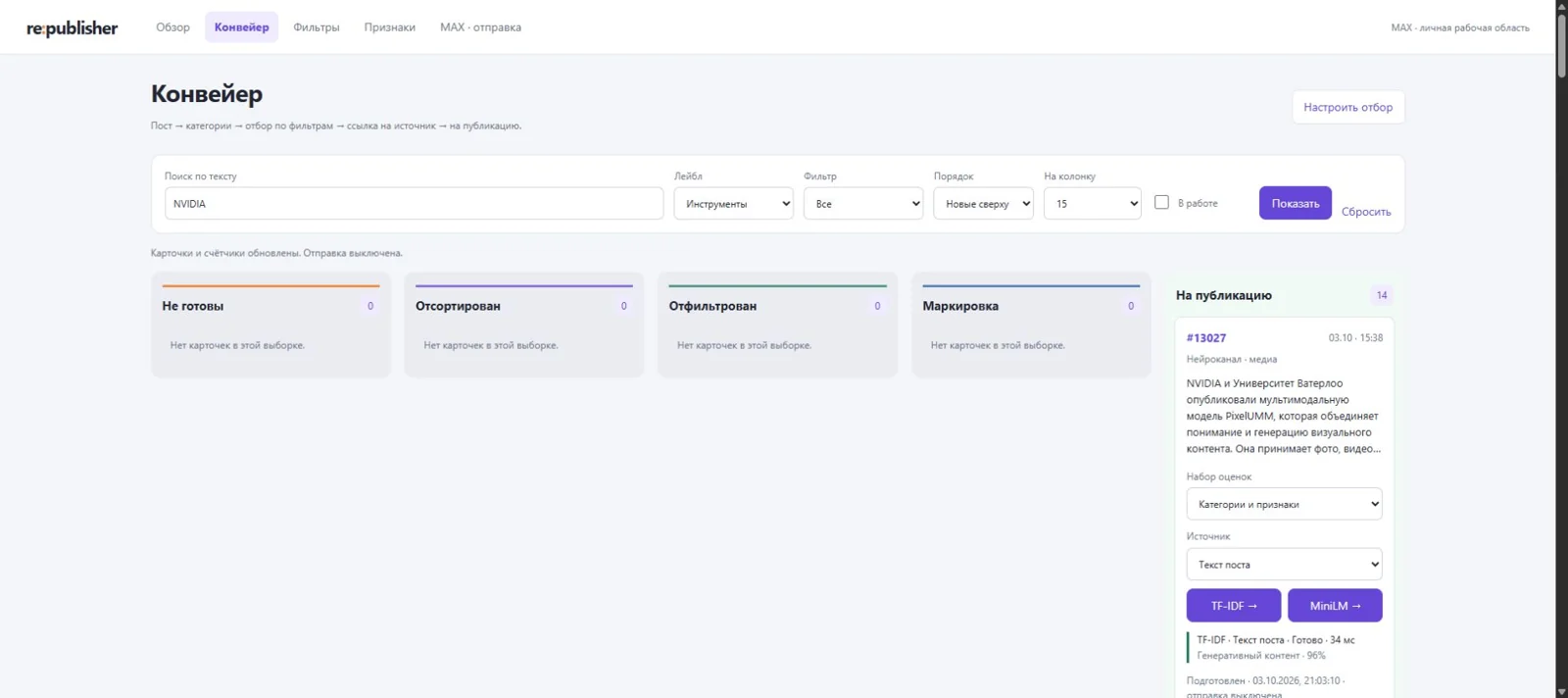Click the Маркировка column header
The height and width of the screenshot is (698, 1568).
[x=960, y=306]
